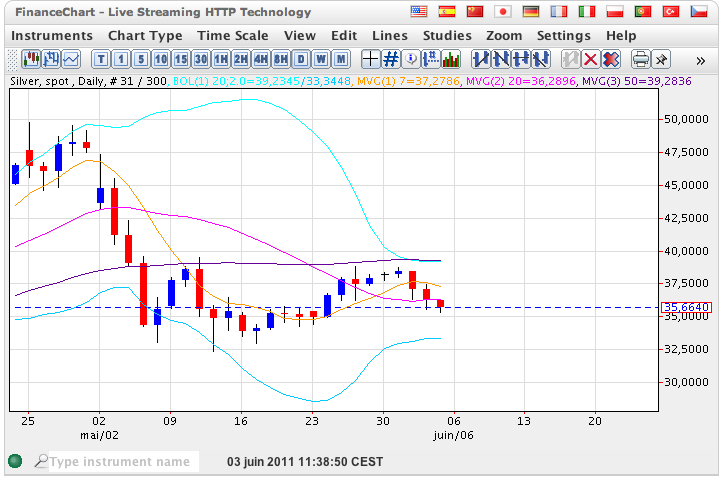
Task: Select the German flag language
Action: (x=531, y=12)
